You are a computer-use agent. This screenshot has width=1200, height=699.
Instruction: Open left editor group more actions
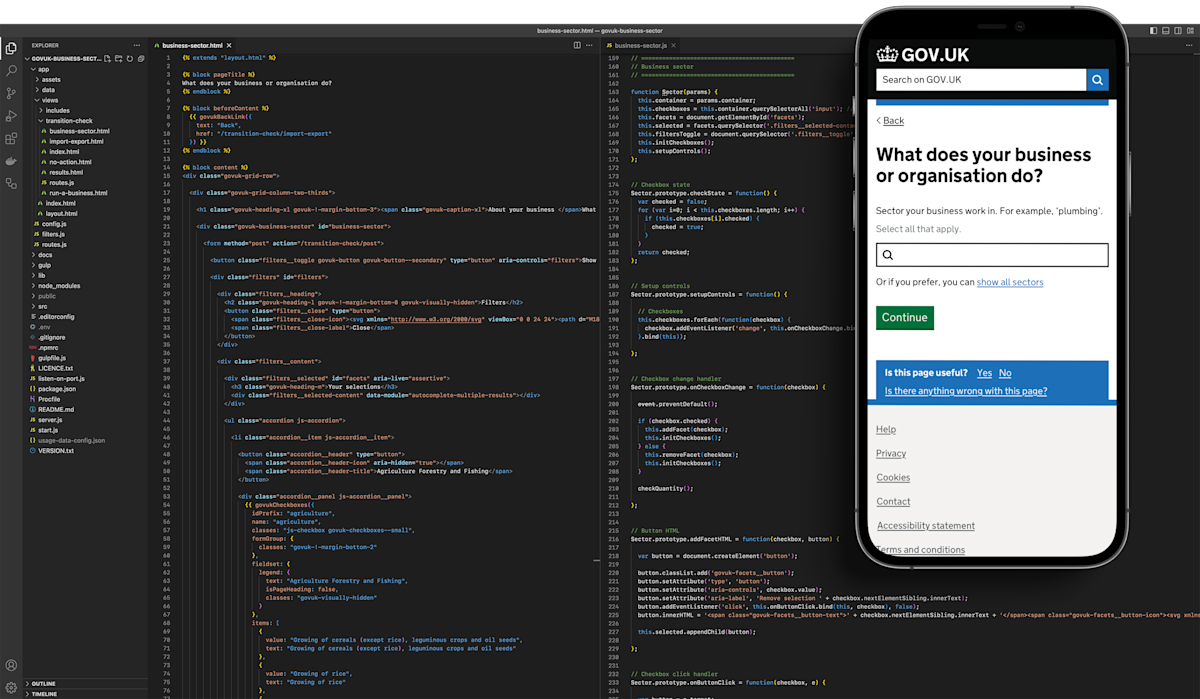pos(590,45)
